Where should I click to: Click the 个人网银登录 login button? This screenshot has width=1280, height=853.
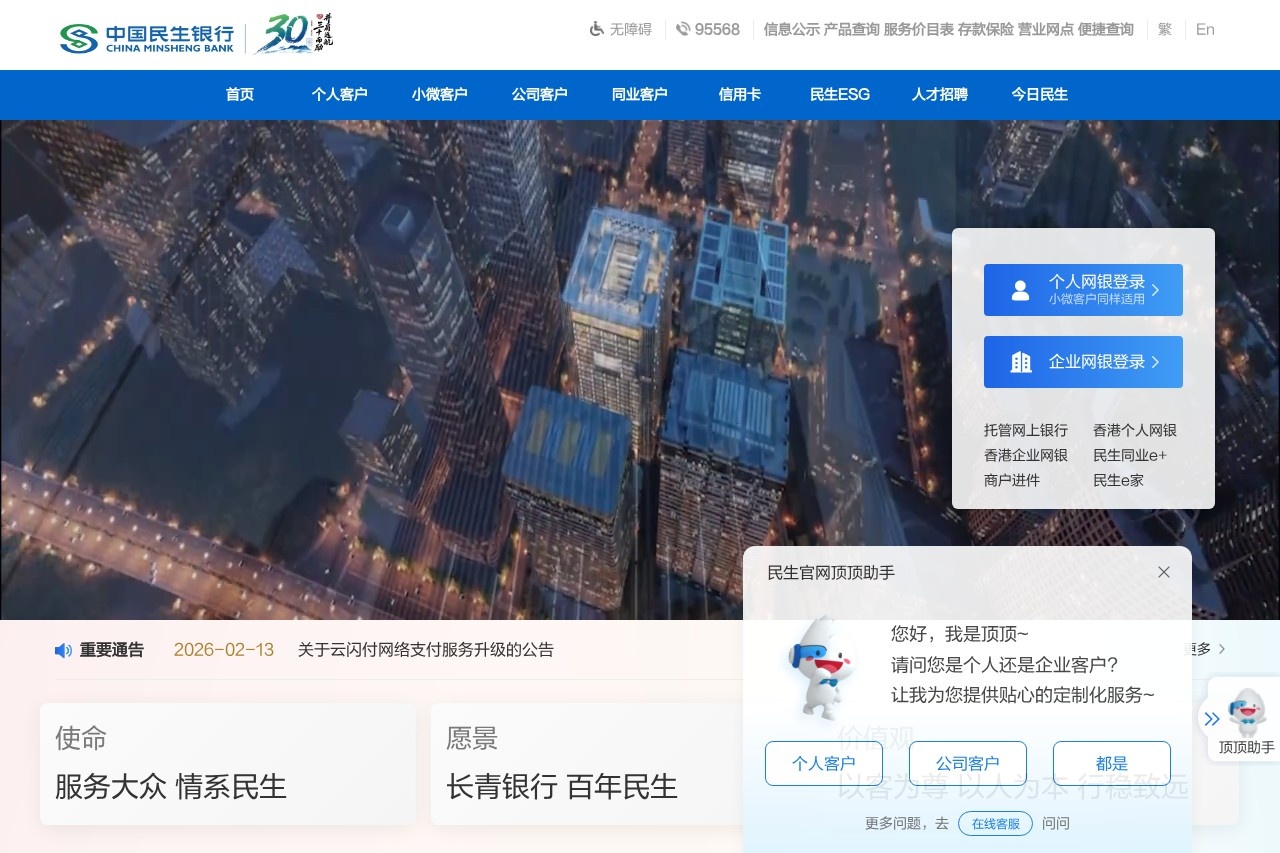[x=1083, y=290]
